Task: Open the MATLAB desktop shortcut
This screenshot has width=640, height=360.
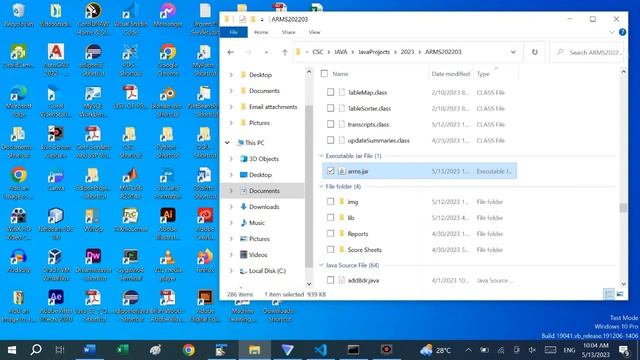Action: click(131, 183)
